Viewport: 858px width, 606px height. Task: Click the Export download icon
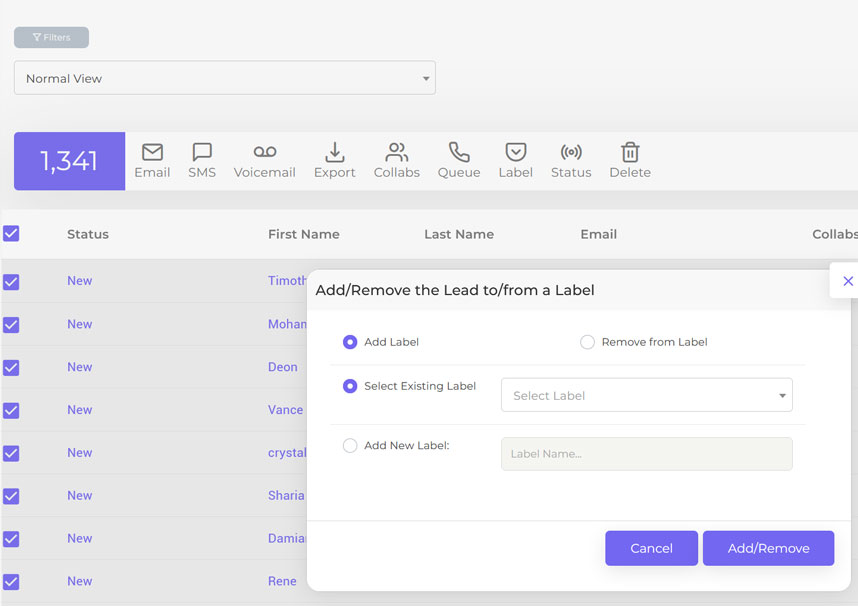tap(334, 152)
